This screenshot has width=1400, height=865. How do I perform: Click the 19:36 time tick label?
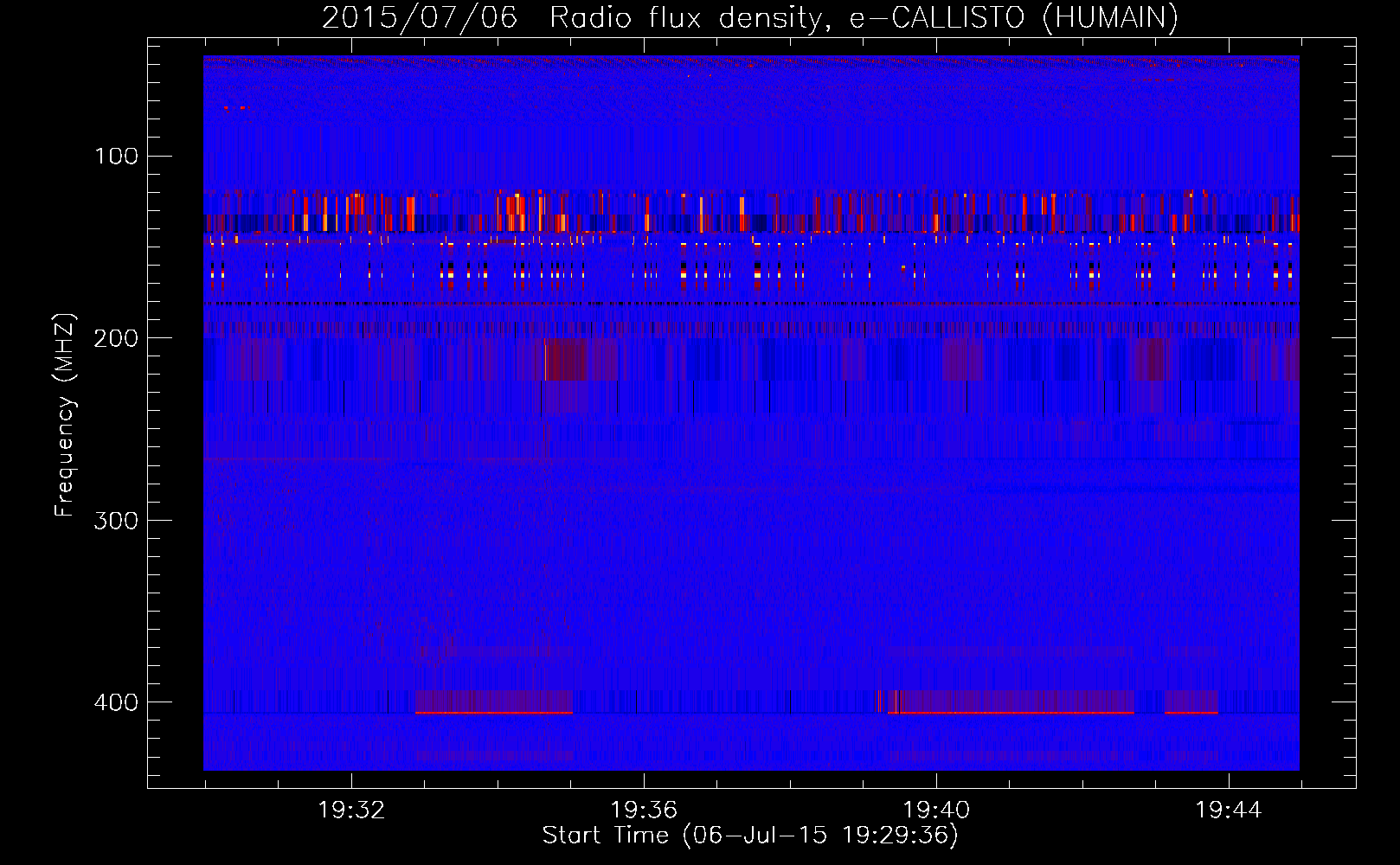point(644,811)
